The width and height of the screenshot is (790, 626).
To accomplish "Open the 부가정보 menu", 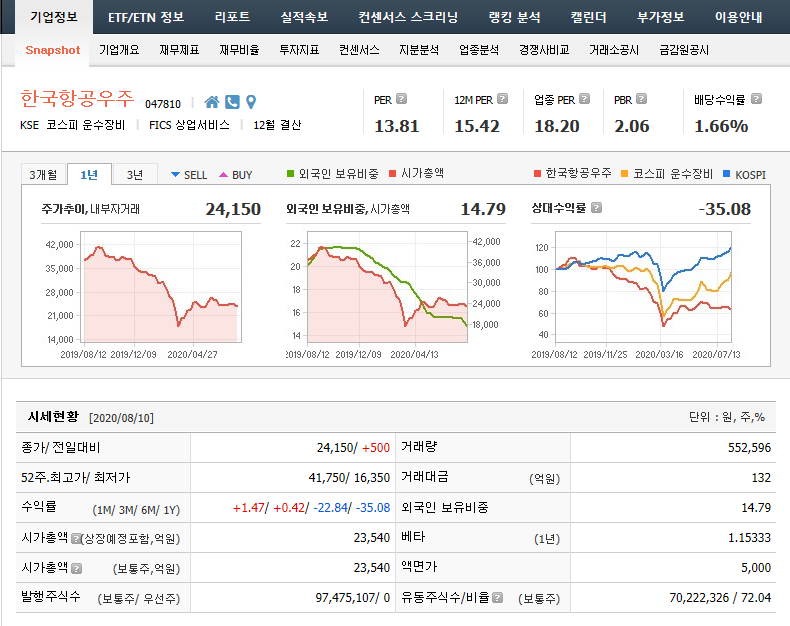I will (x=661, y=17).
